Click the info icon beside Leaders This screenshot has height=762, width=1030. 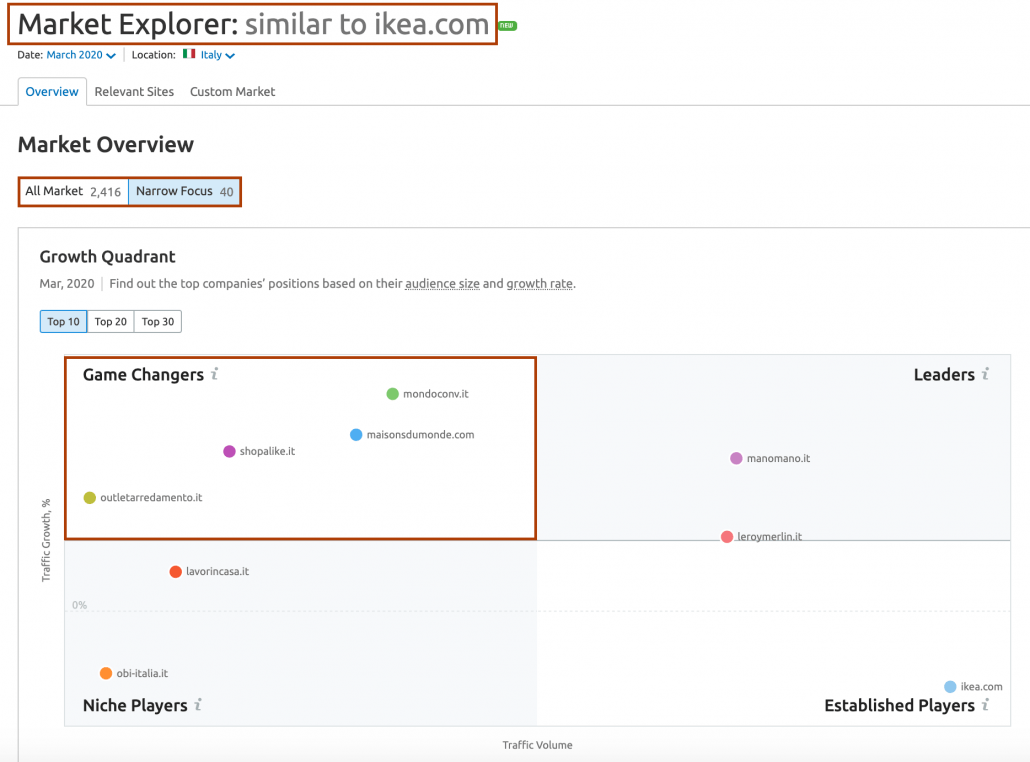click(985, 374)
